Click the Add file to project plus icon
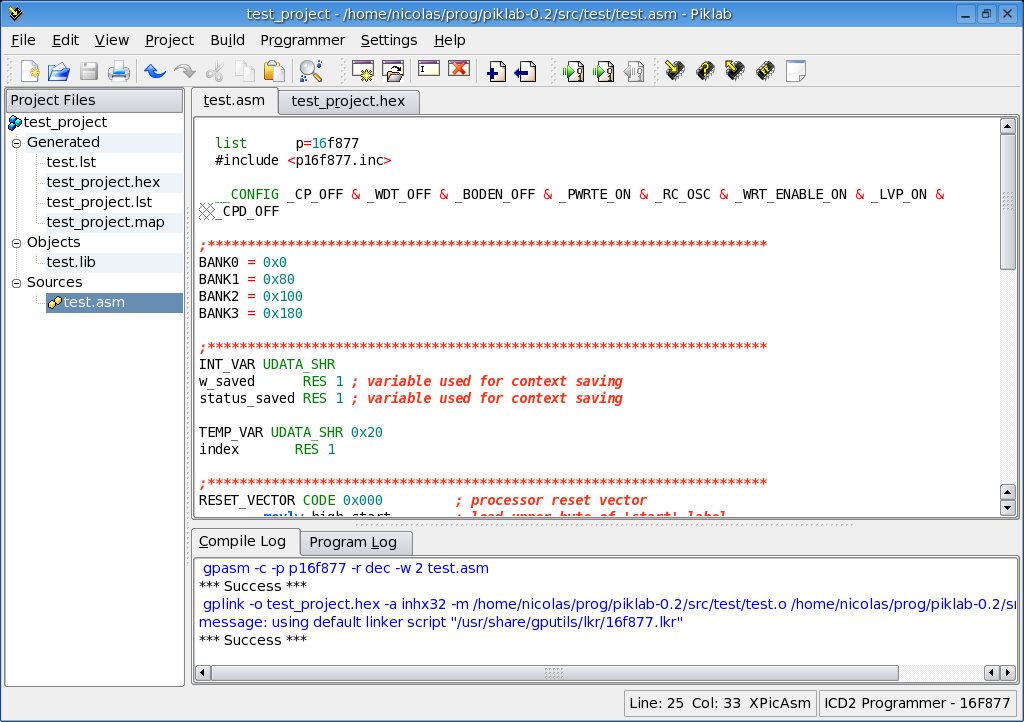The width and height of the screenshot is (1024, 722). [496, 71]
